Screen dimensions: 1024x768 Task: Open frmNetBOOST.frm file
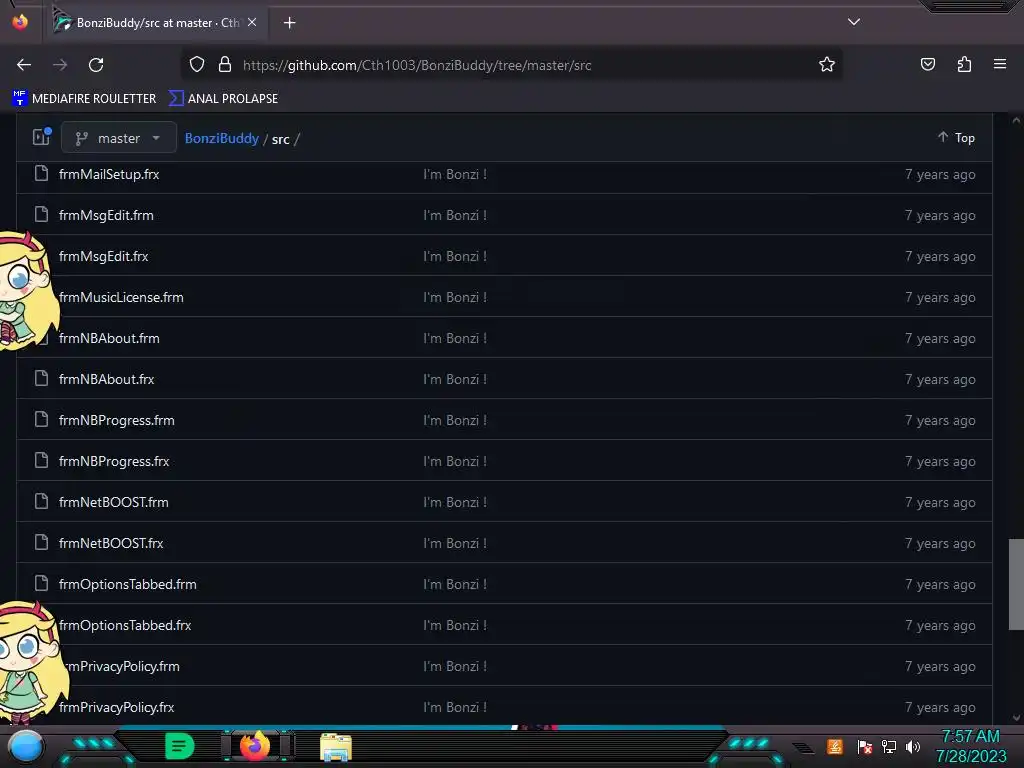coord(114,502)
